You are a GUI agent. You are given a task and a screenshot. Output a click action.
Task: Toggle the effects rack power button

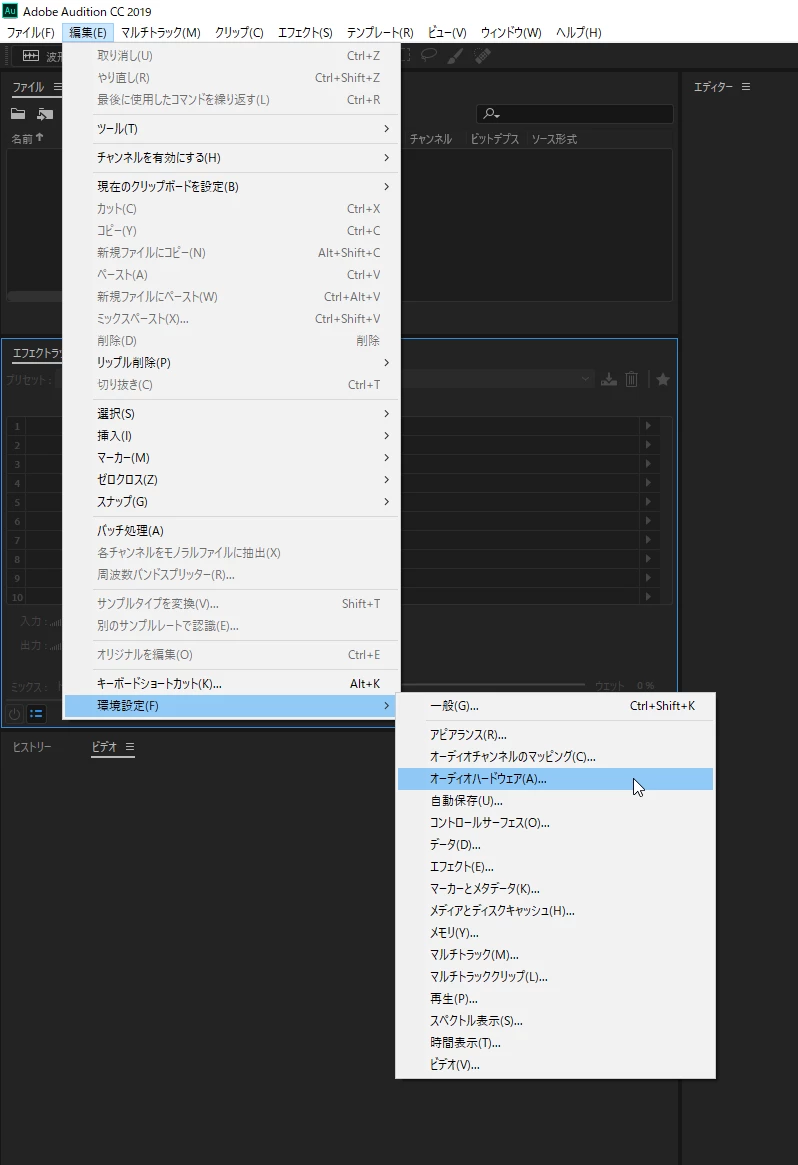tap(14, 714)
